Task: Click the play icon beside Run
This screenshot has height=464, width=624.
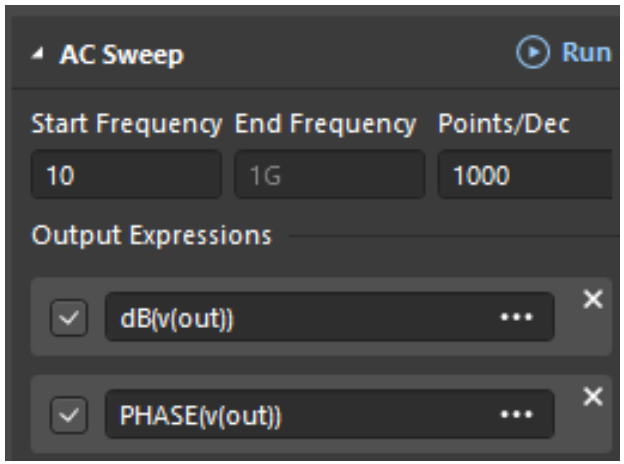Action: (x=532, y=54)
